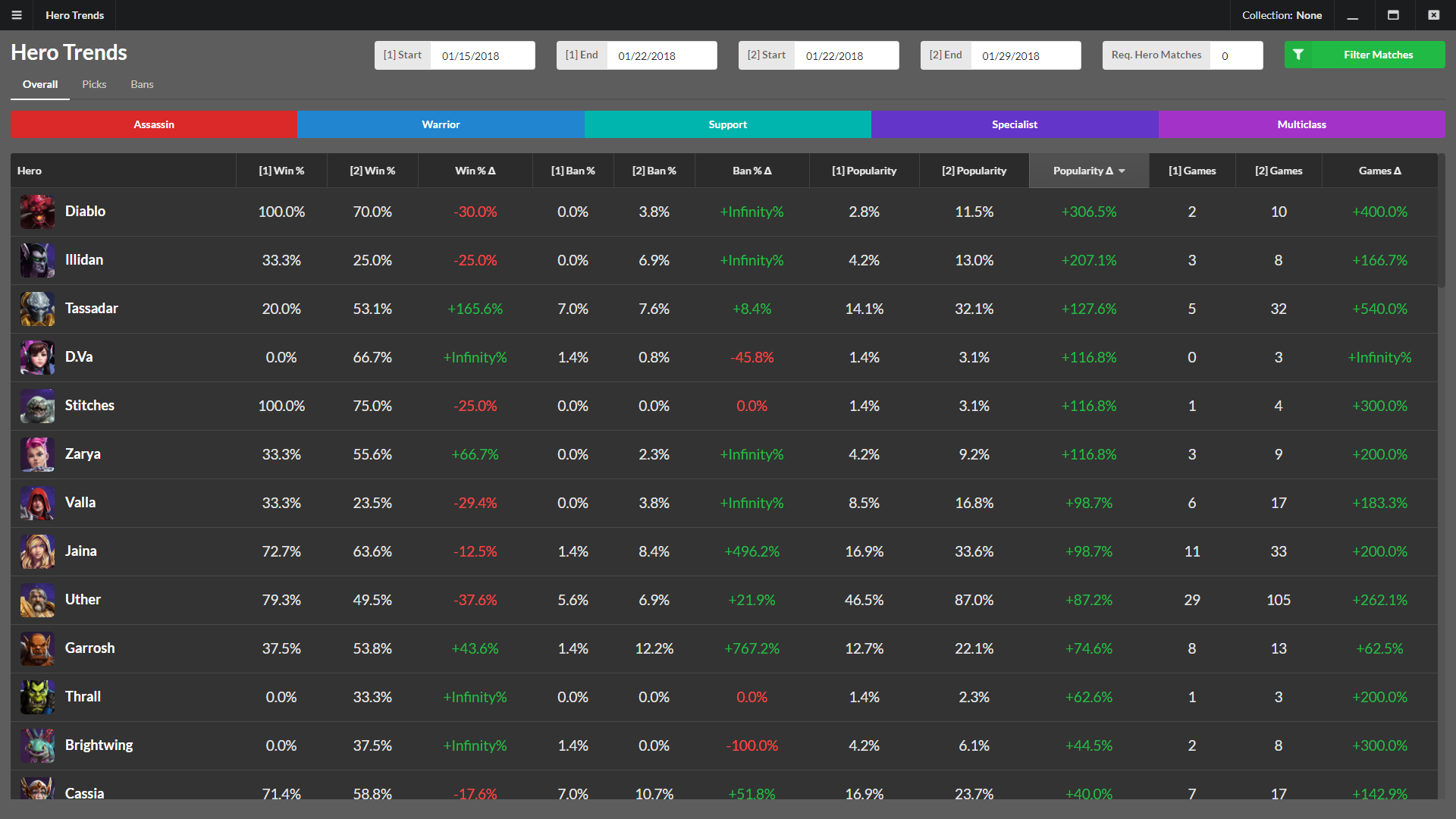Click the Popularity Δ sort arrow
Viewport: 1456px width, 819px height.
tap(1122, 171)
